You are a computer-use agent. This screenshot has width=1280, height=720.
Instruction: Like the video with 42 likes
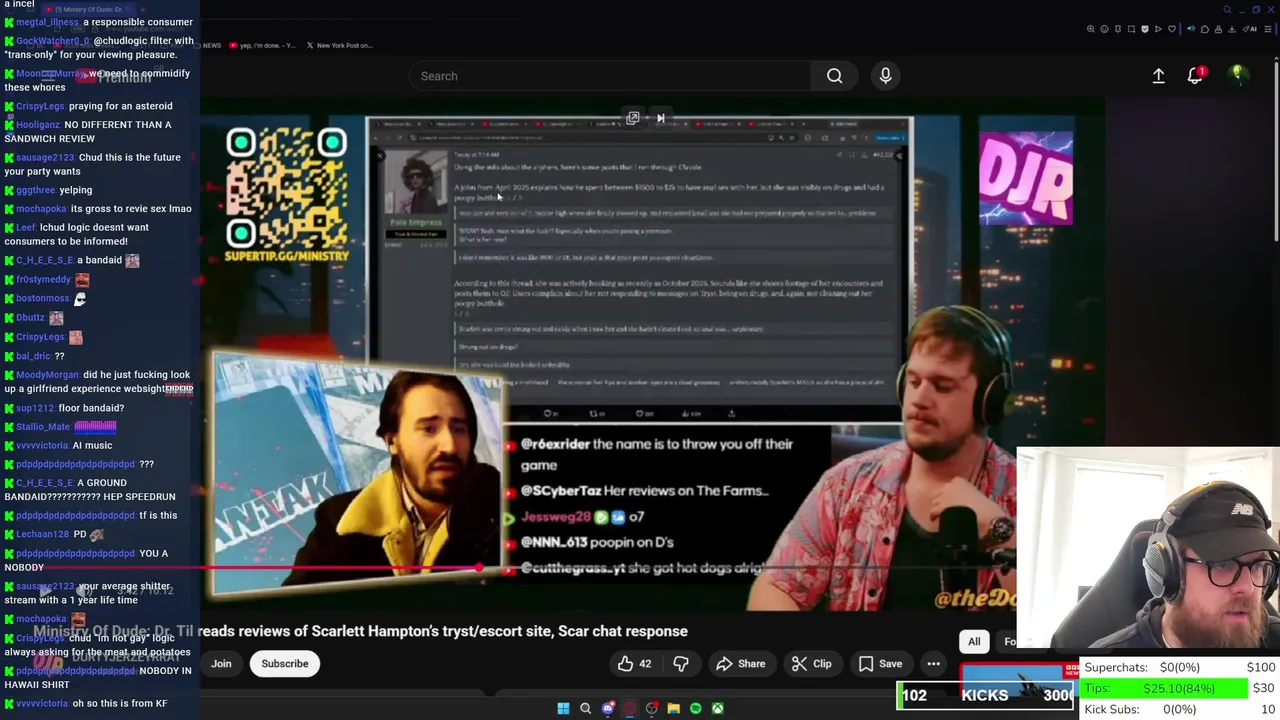[x=634, y=664]
